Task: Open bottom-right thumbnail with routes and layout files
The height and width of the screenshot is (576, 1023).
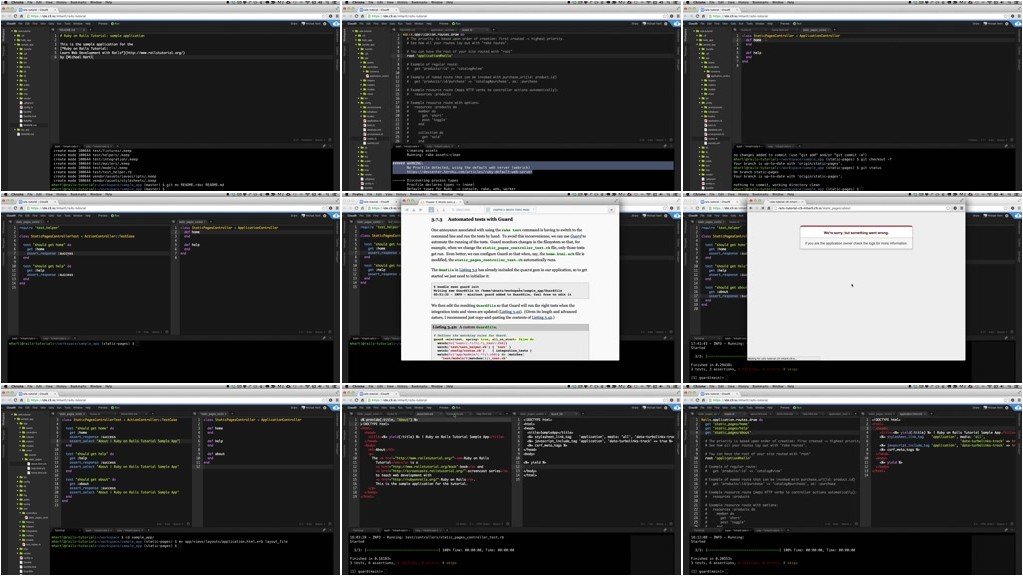Action: click(x=852, y=479)
